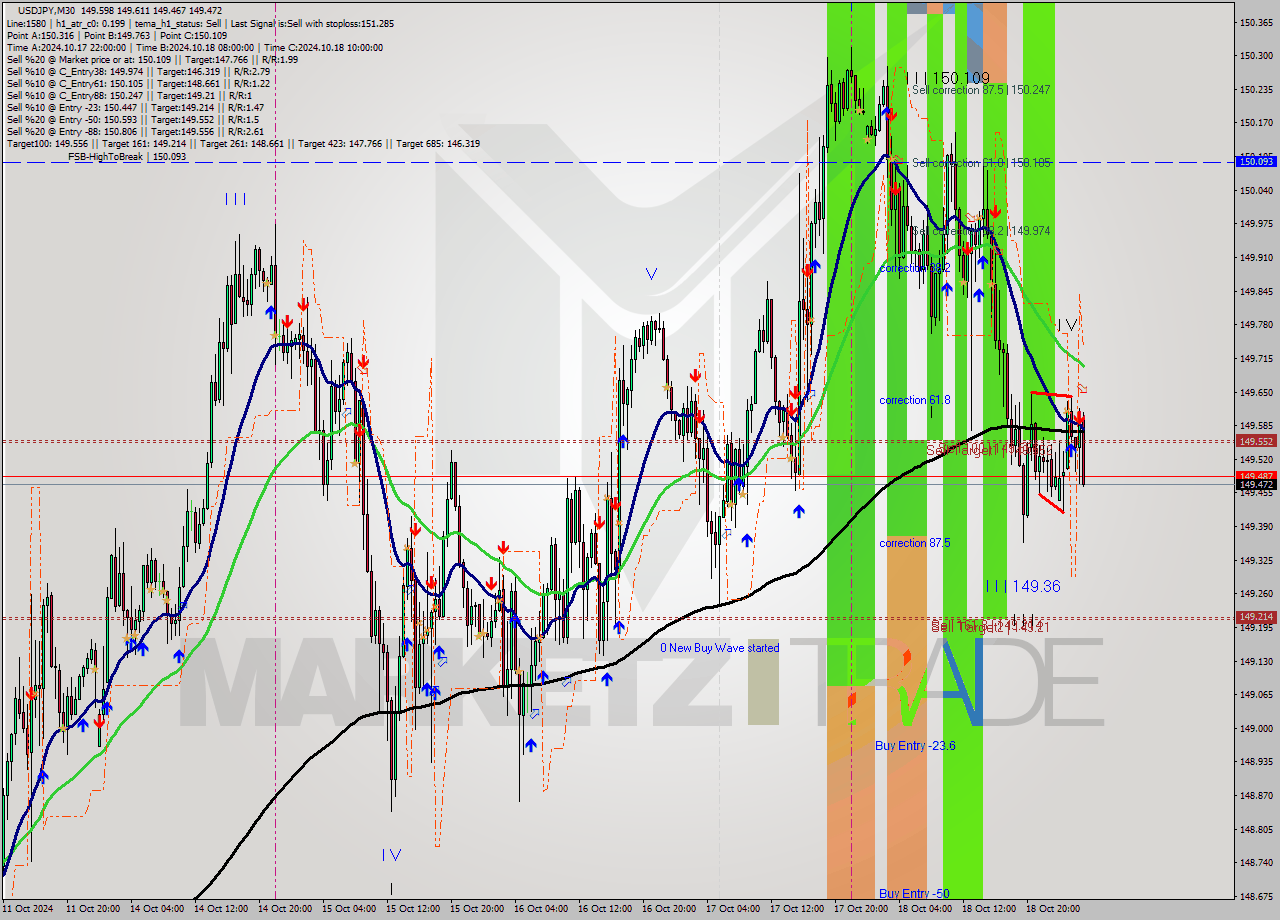This screenshot has height=920, width=1280.
Task: Click the 'Buy Entry -50' label
Action: [x=914, y=893]
